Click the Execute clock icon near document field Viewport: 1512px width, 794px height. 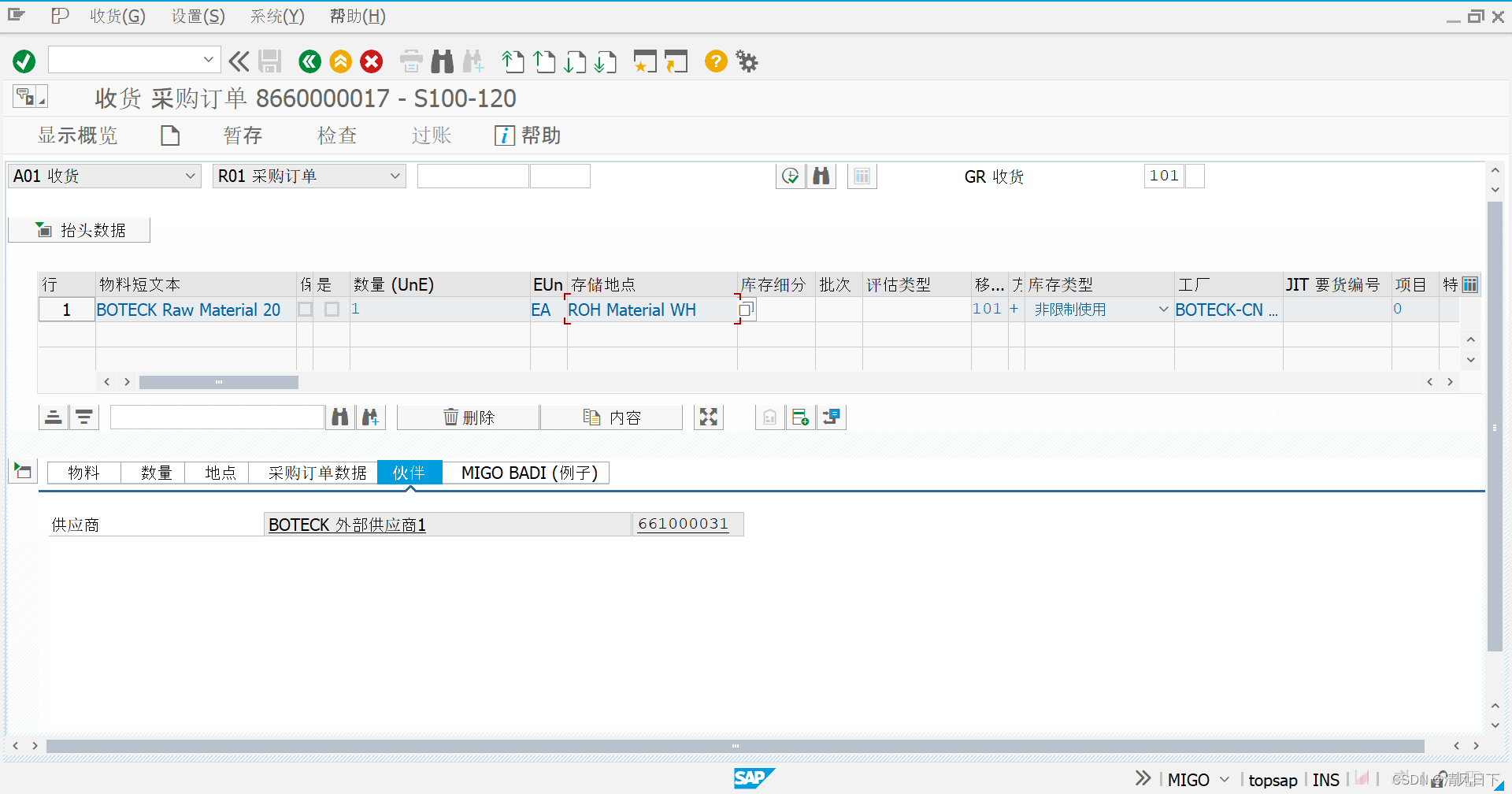pos(791,176)
